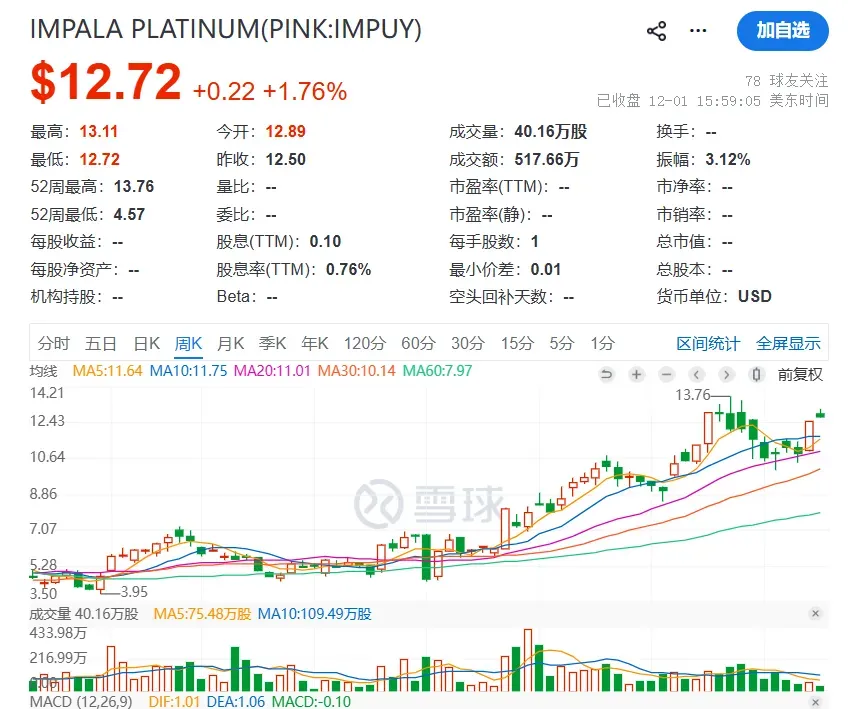
Task: Switch to 分时 chart tab
Action: point(54,343)
